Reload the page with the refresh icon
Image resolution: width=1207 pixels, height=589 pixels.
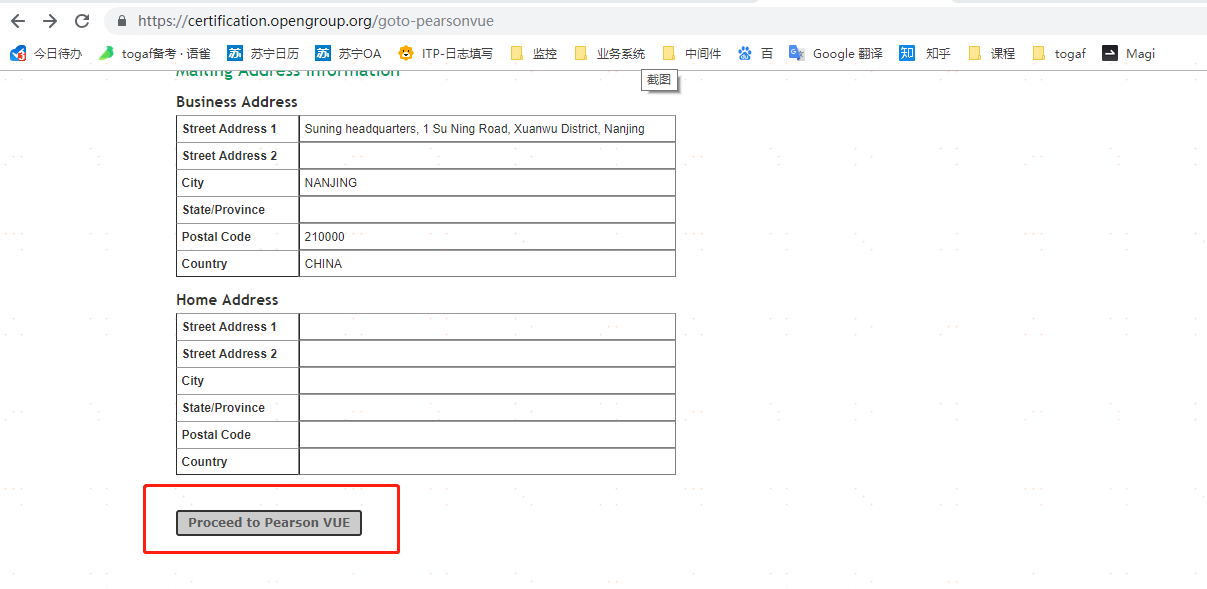[x=82, y=21]
